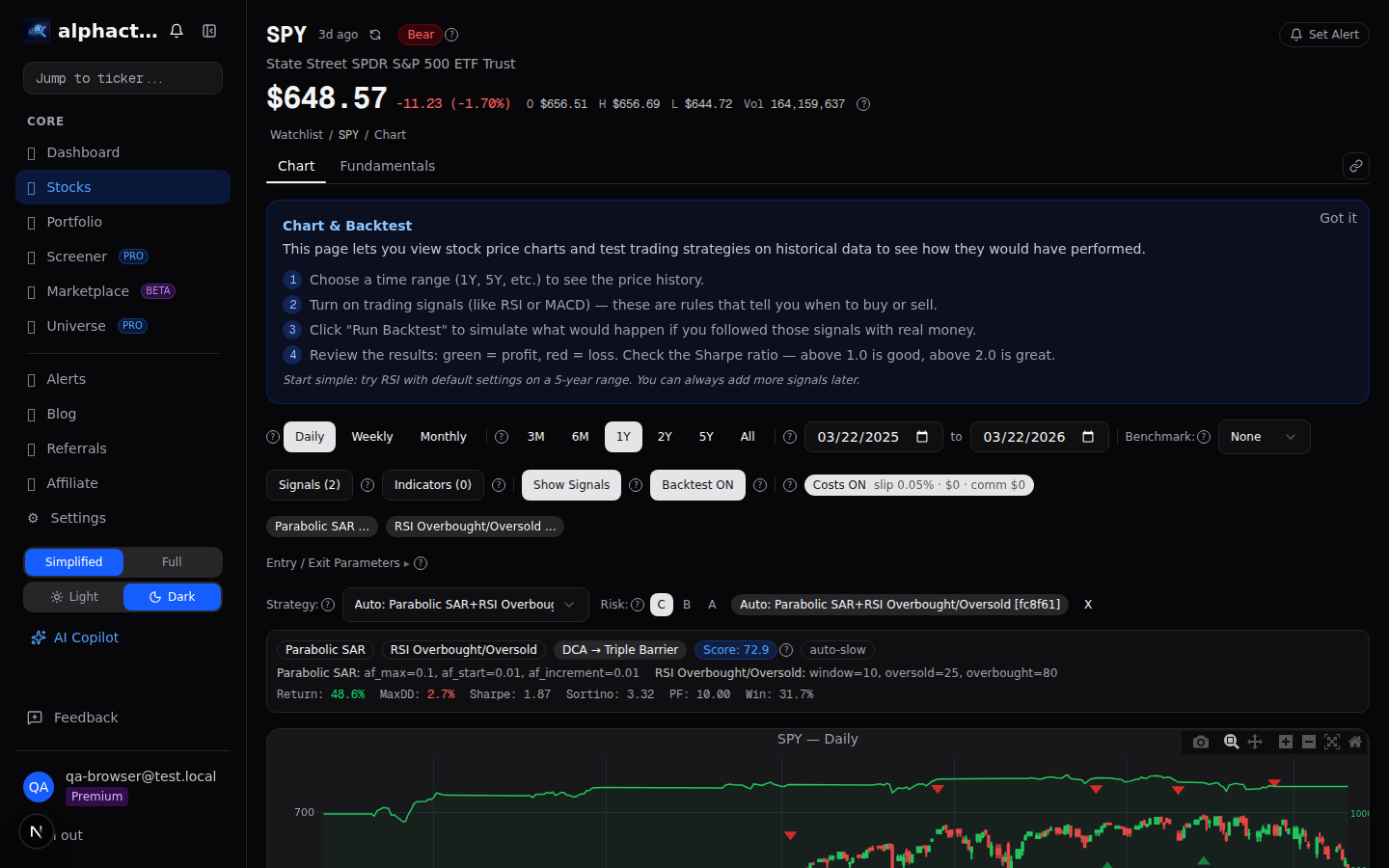This screenshot has width=1389, height=868.
Task: Turn off the Backtest ON toggle
Action: click(697, 485)
